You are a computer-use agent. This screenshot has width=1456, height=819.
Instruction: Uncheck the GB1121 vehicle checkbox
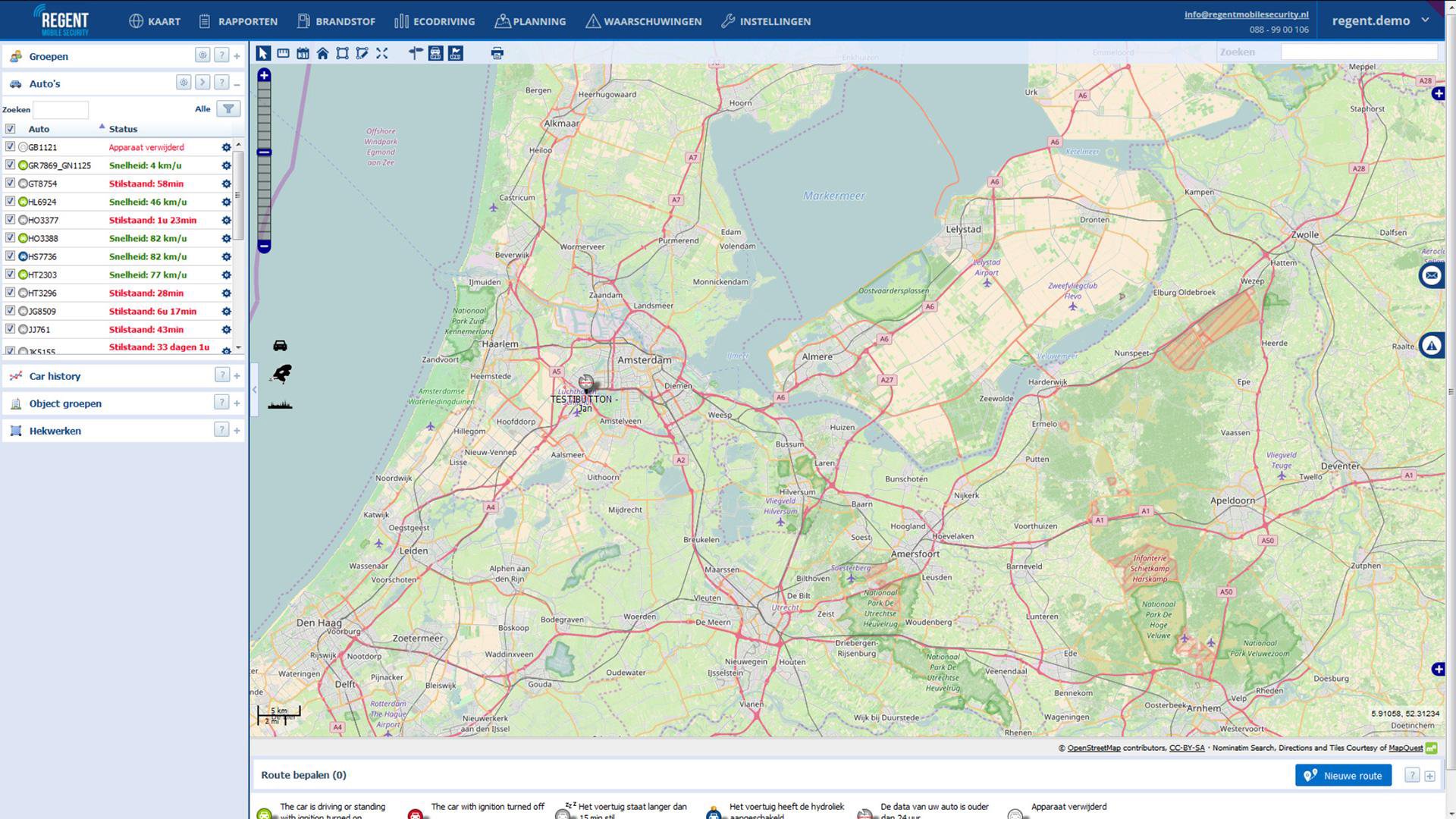coord(10,146)
